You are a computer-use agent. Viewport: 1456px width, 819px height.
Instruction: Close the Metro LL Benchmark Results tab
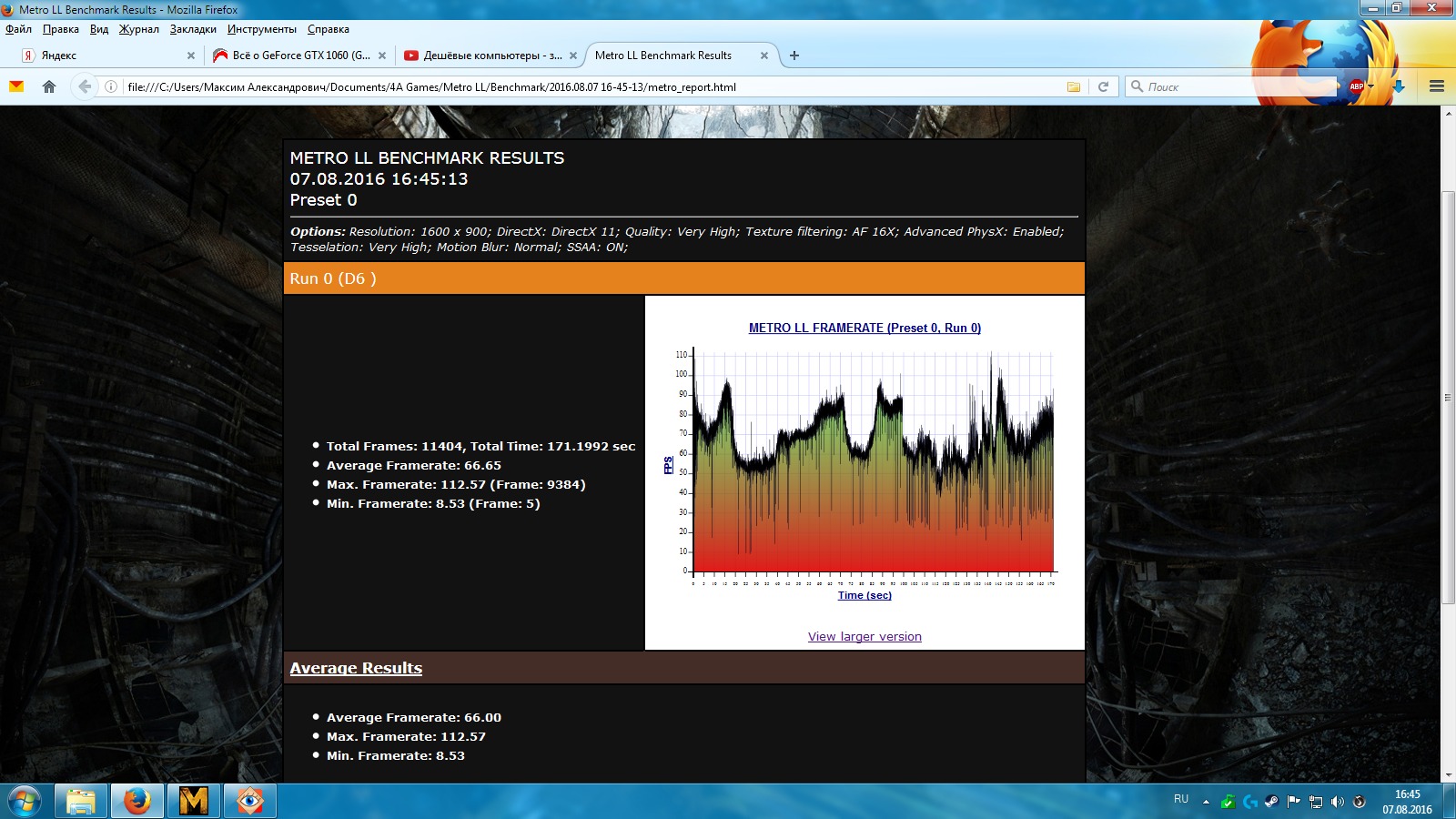click(764, 56)
